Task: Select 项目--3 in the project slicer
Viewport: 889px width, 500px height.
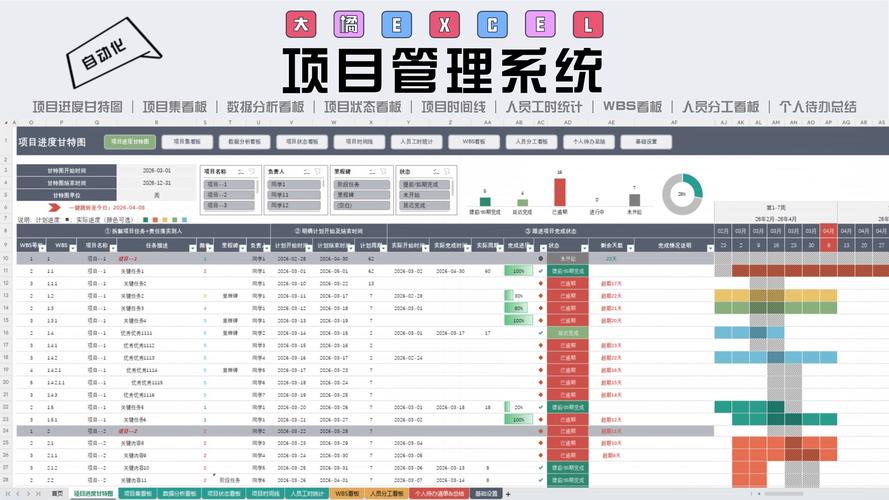Action: tap(228, 205)
